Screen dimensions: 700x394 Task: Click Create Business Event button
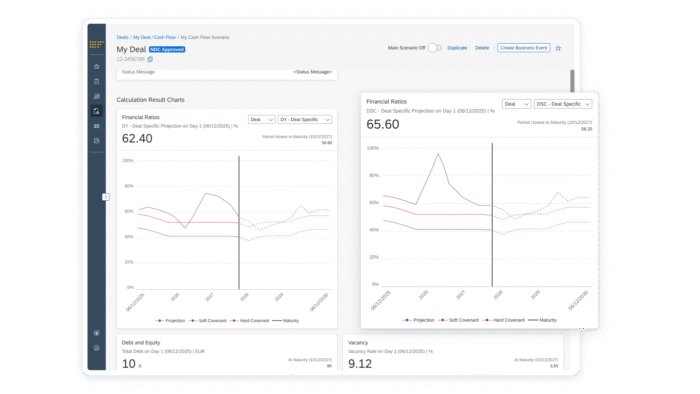click(524, 48)
